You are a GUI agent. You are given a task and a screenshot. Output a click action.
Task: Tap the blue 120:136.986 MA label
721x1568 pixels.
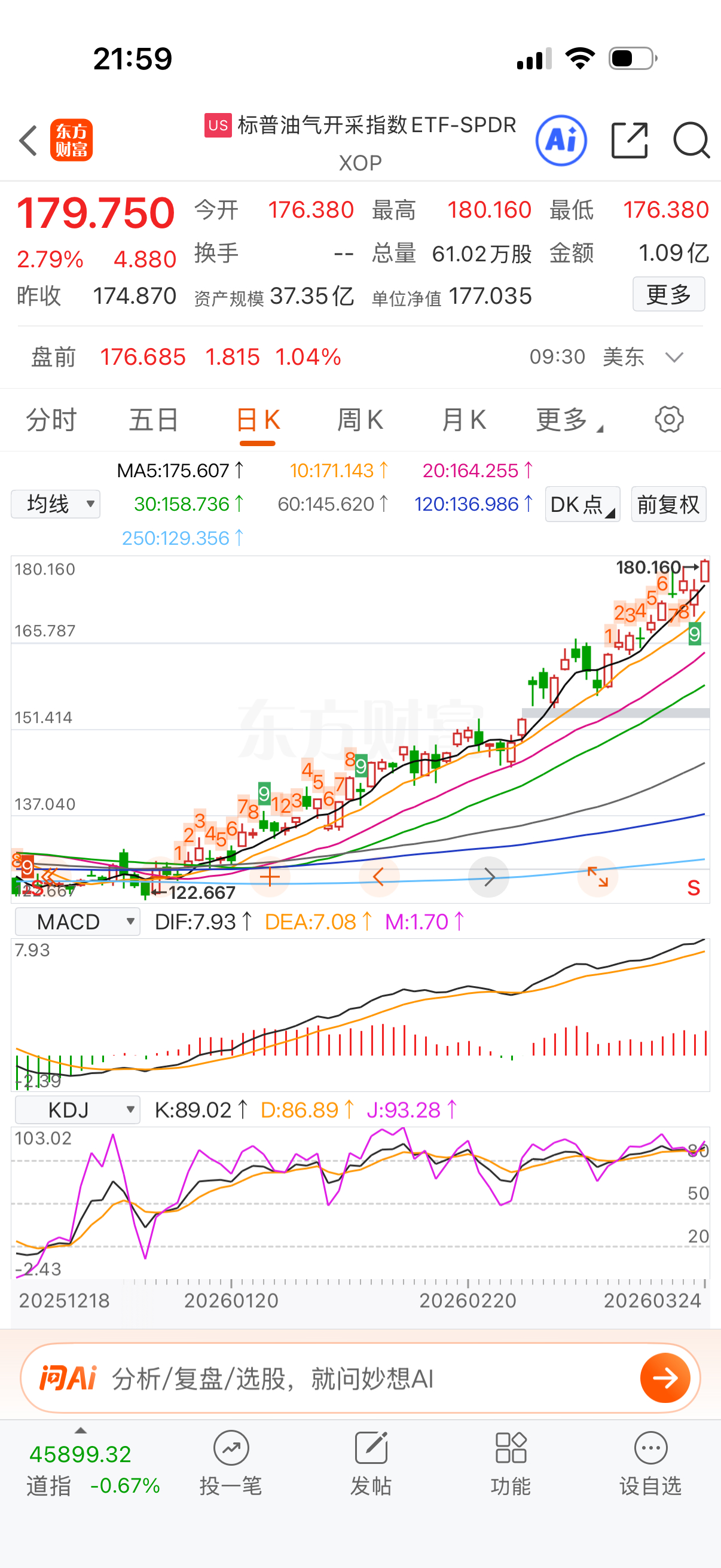tap(474, 504)
